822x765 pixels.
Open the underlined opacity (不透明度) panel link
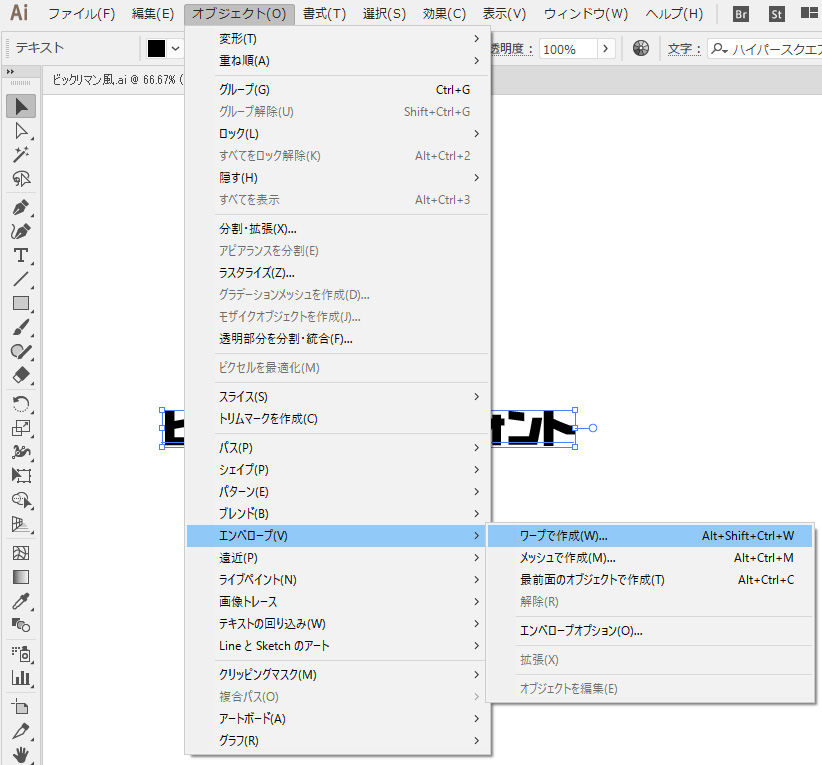pos(512,49)
